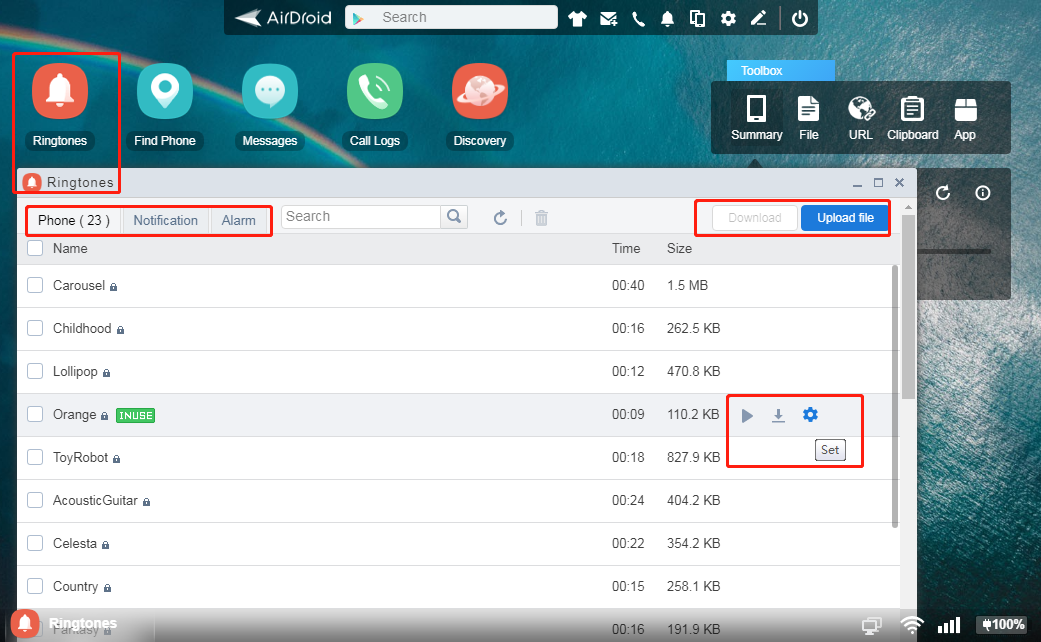Image resolution: width=1041 pixels, height=642 pixels.
Task: Open the Messages app icon
Action: tap(270, 93)
